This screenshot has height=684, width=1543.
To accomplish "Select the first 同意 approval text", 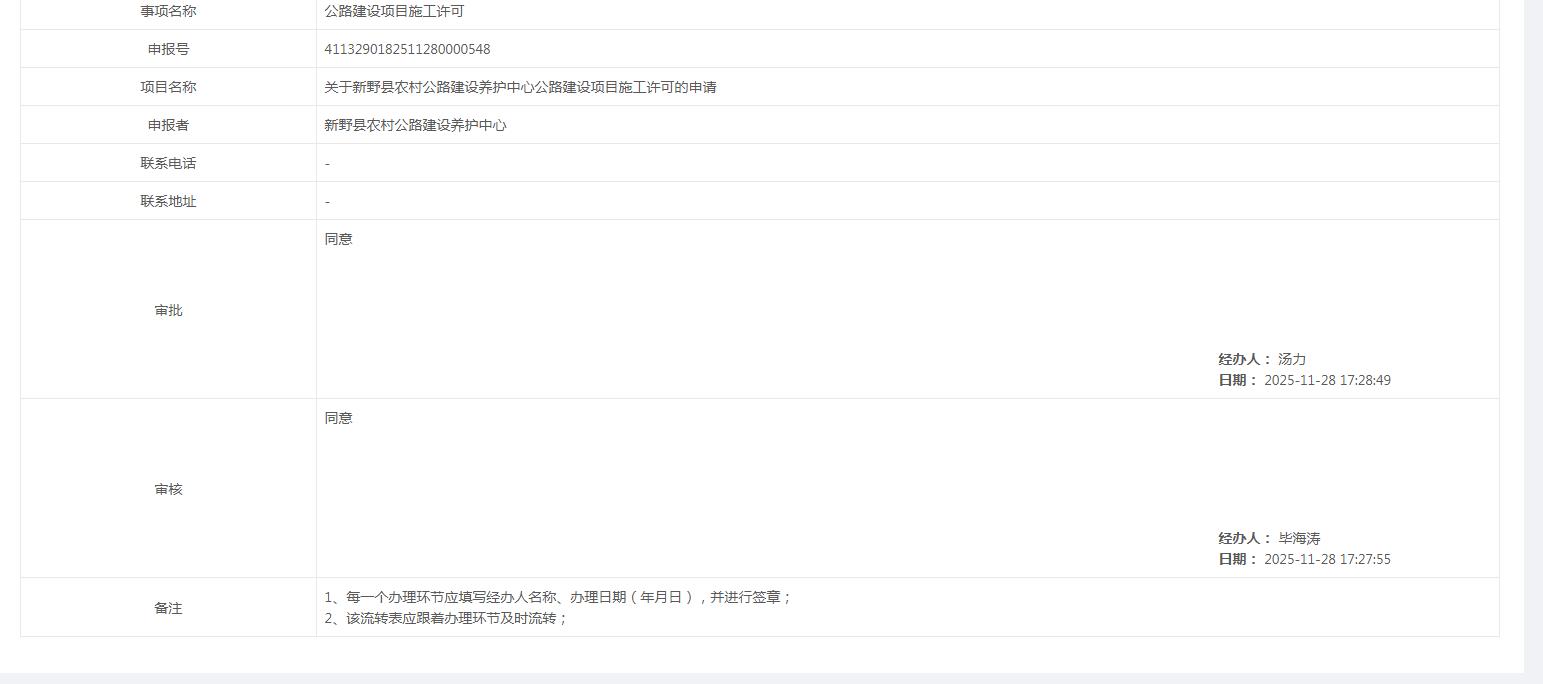I will tap(337, 239).
